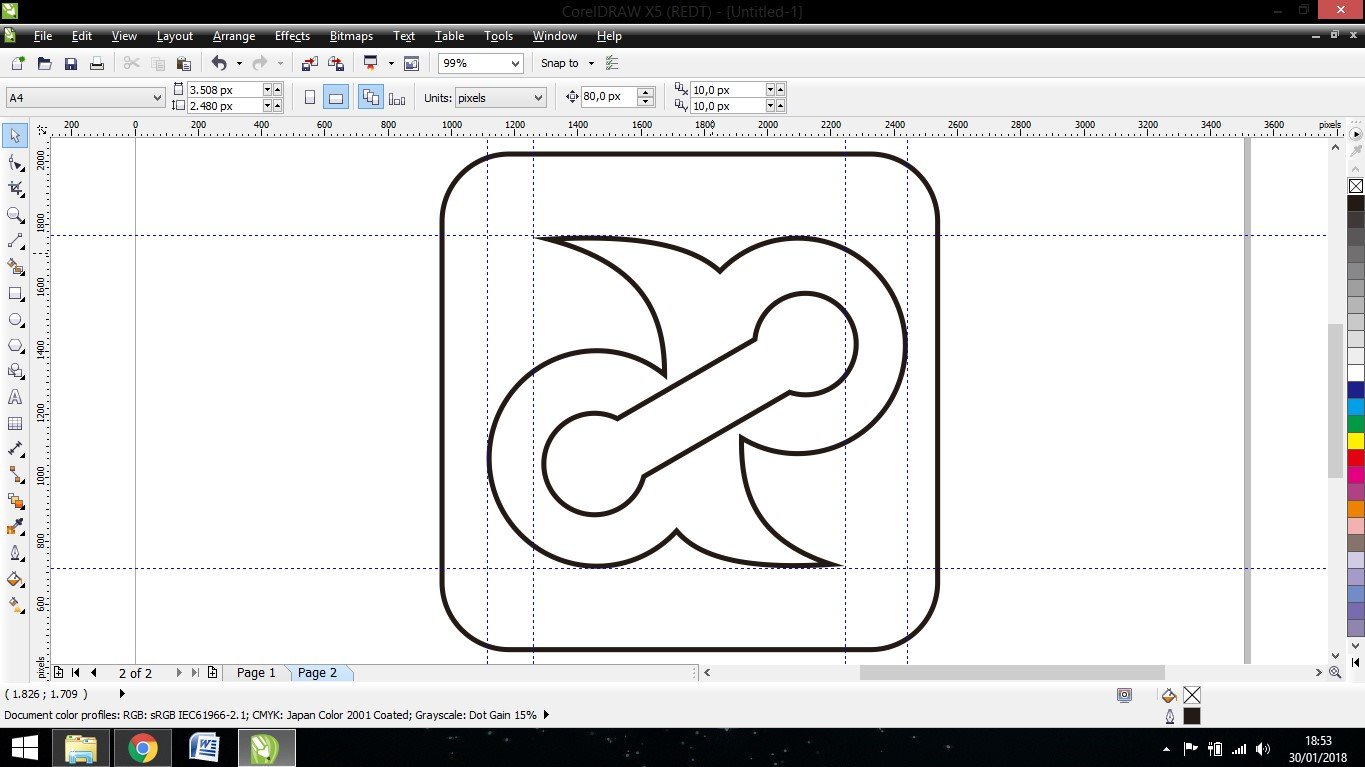
Task: Open the Arrange menu
Action: click(x=234, y=36)
